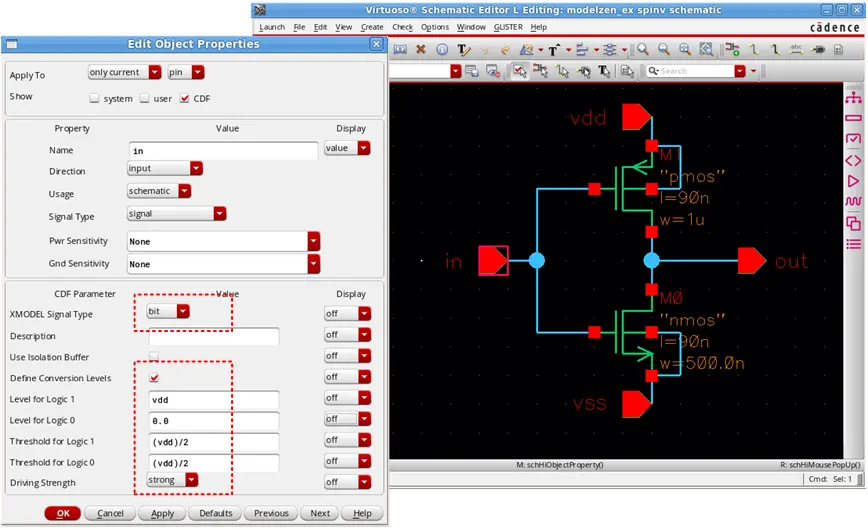Click the distribute objects icon
The height and width of the screenshot is (530, 868).
609,50
